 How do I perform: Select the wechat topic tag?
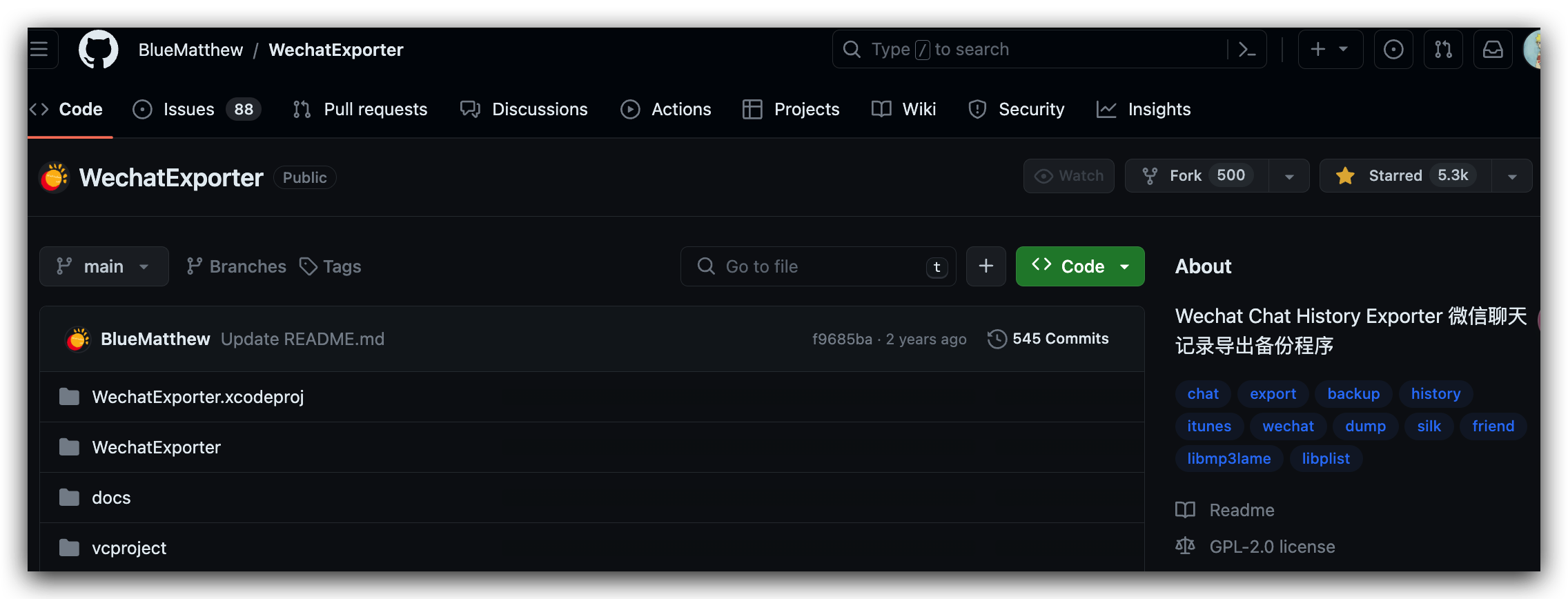click(x=1288, y=426)
